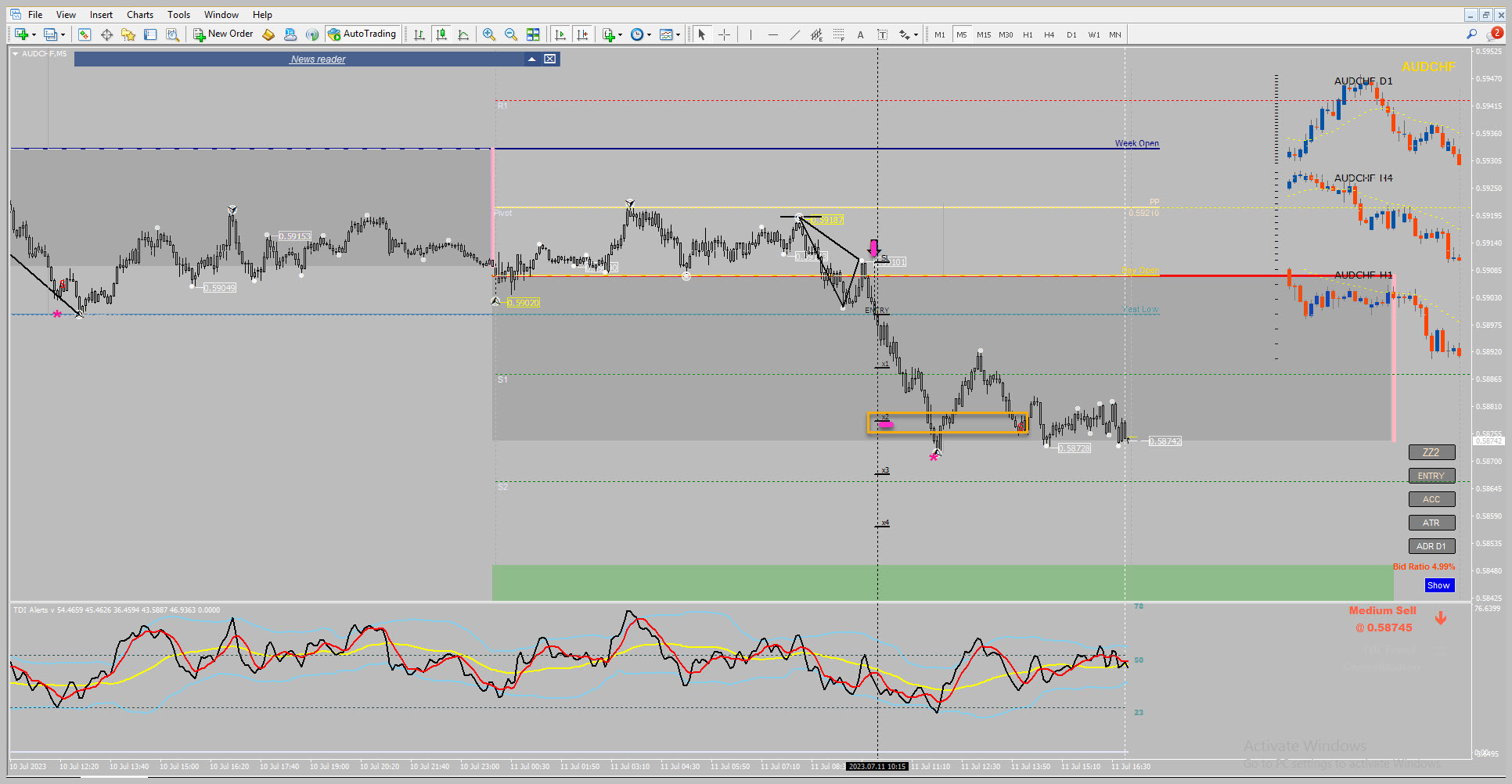The image size is (1512, 784).
Task: Click the Periods clock icon
Action: 637,34
